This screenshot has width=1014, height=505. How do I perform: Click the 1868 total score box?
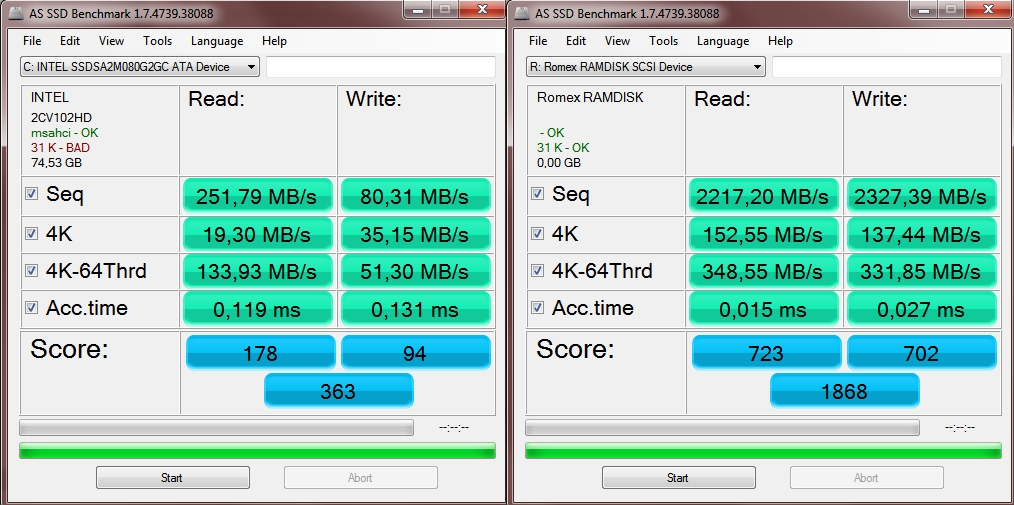[844, 391]
